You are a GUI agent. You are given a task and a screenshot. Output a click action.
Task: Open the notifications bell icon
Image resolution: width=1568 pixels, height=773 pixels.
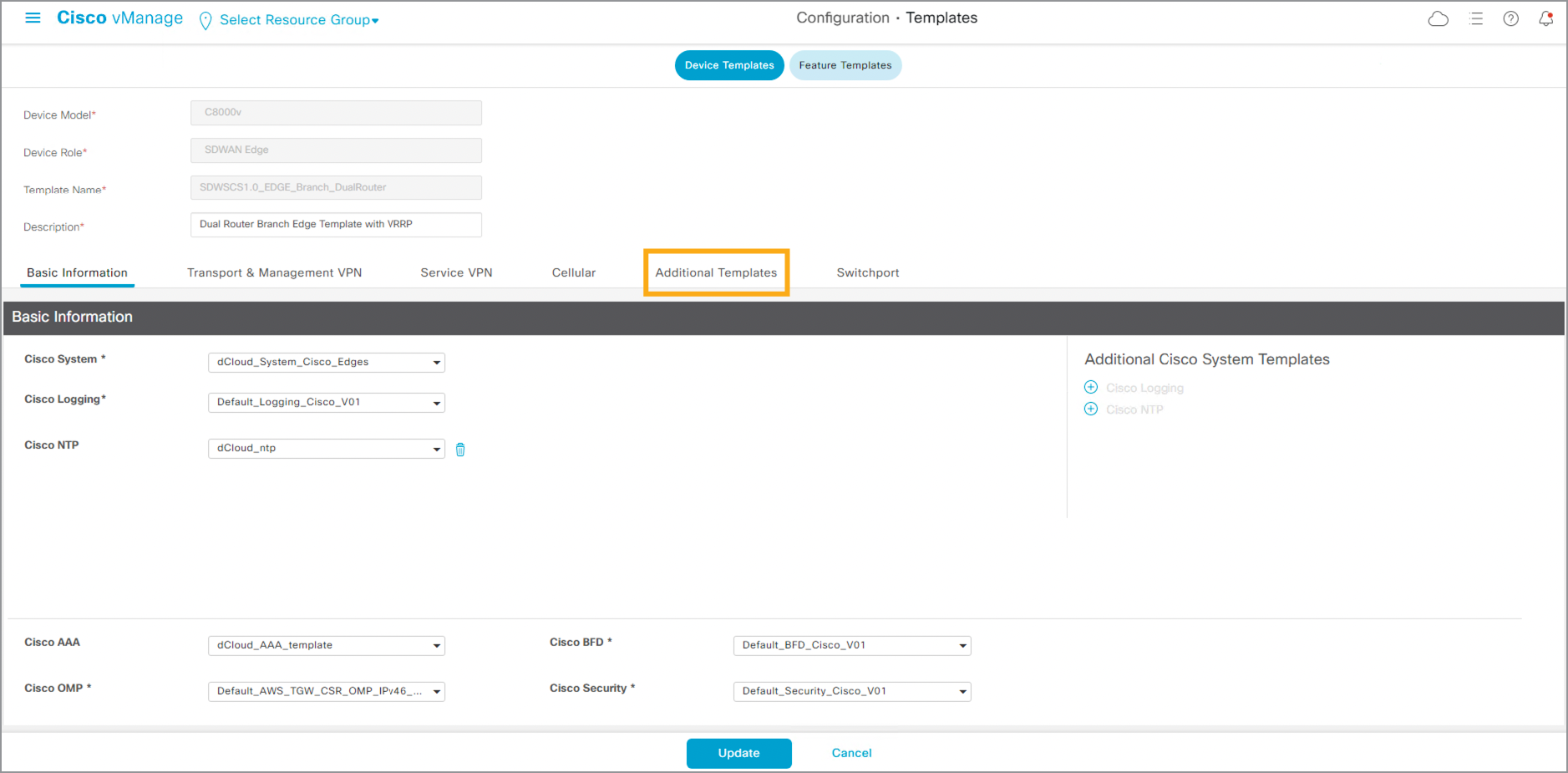(x=1545, y=18)
